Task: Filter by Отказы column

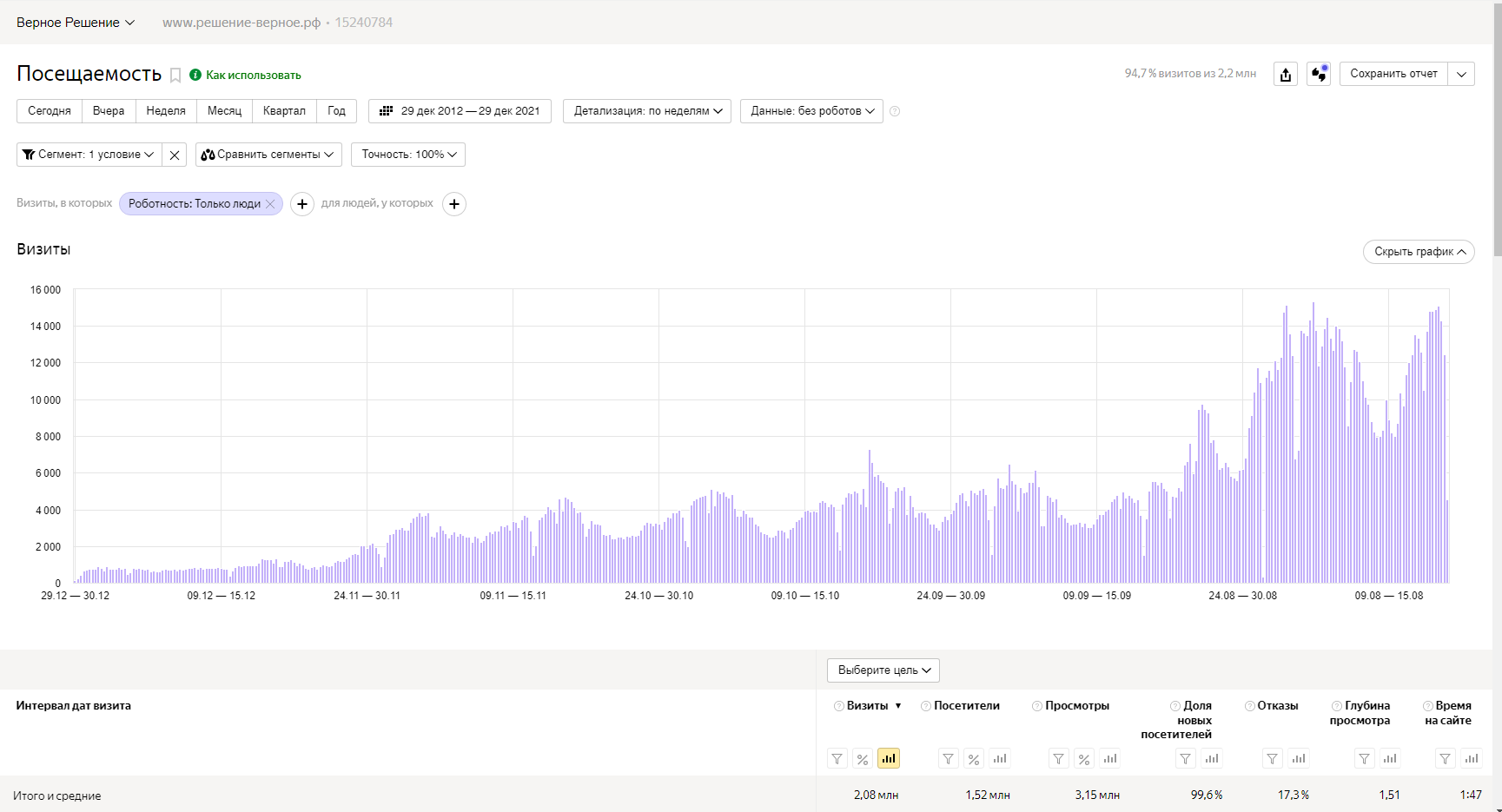Action: (1273, 759)
